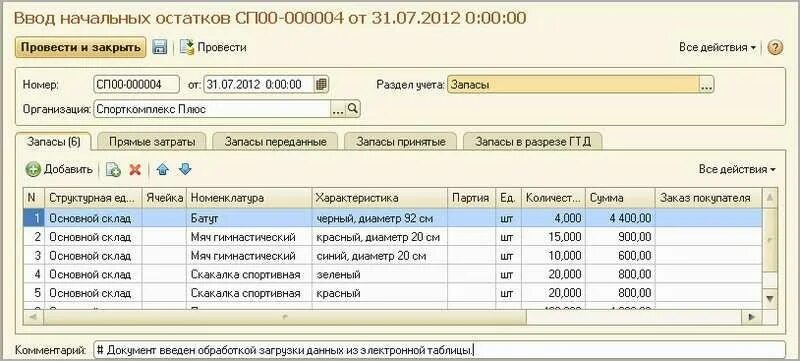Click the Номер input field

137,85
